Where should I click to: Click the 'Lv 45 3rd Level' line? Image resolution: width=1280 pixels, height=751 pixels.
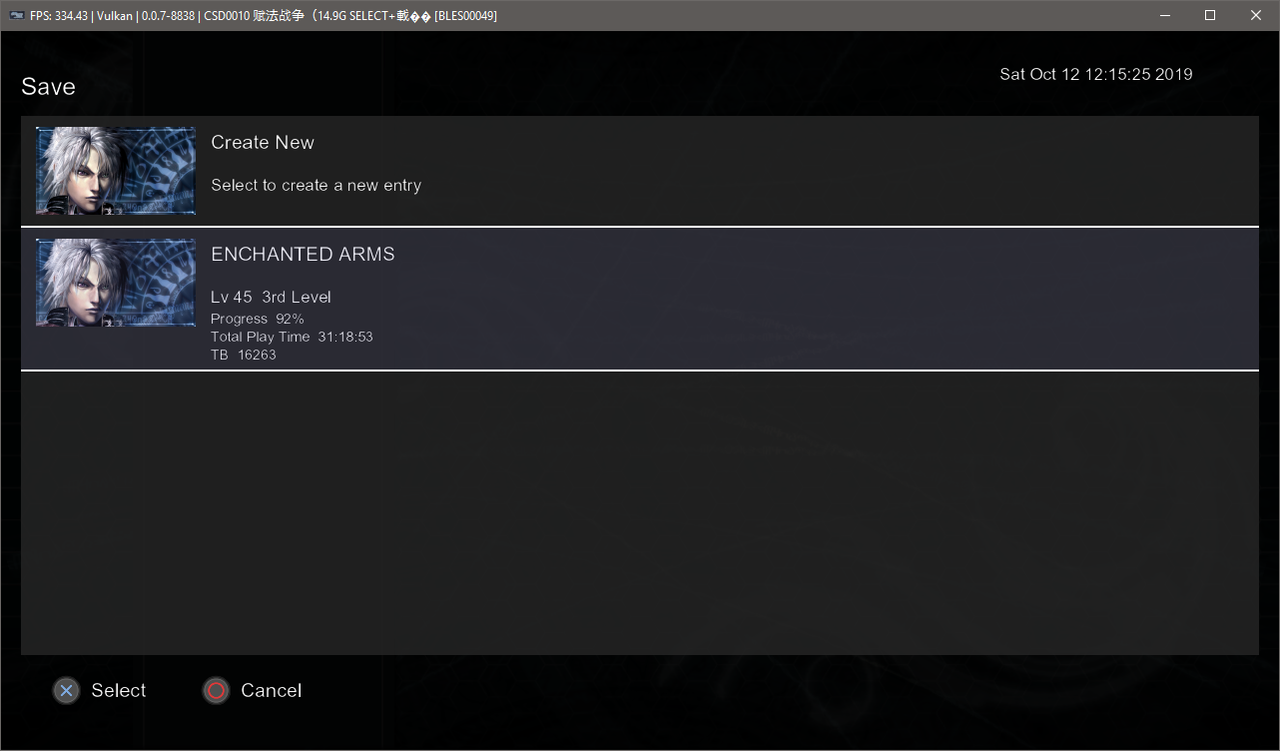click(271, 297)
